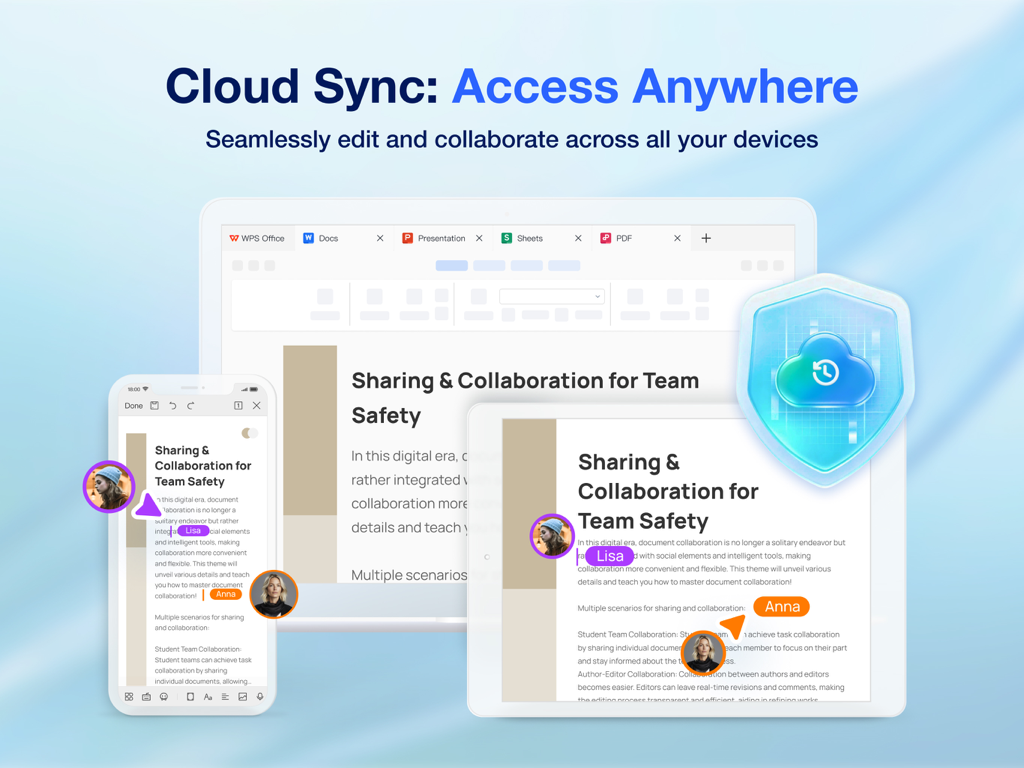Open a new tab with the plus button
This screenshot has height=768, width=1024.
706,238
